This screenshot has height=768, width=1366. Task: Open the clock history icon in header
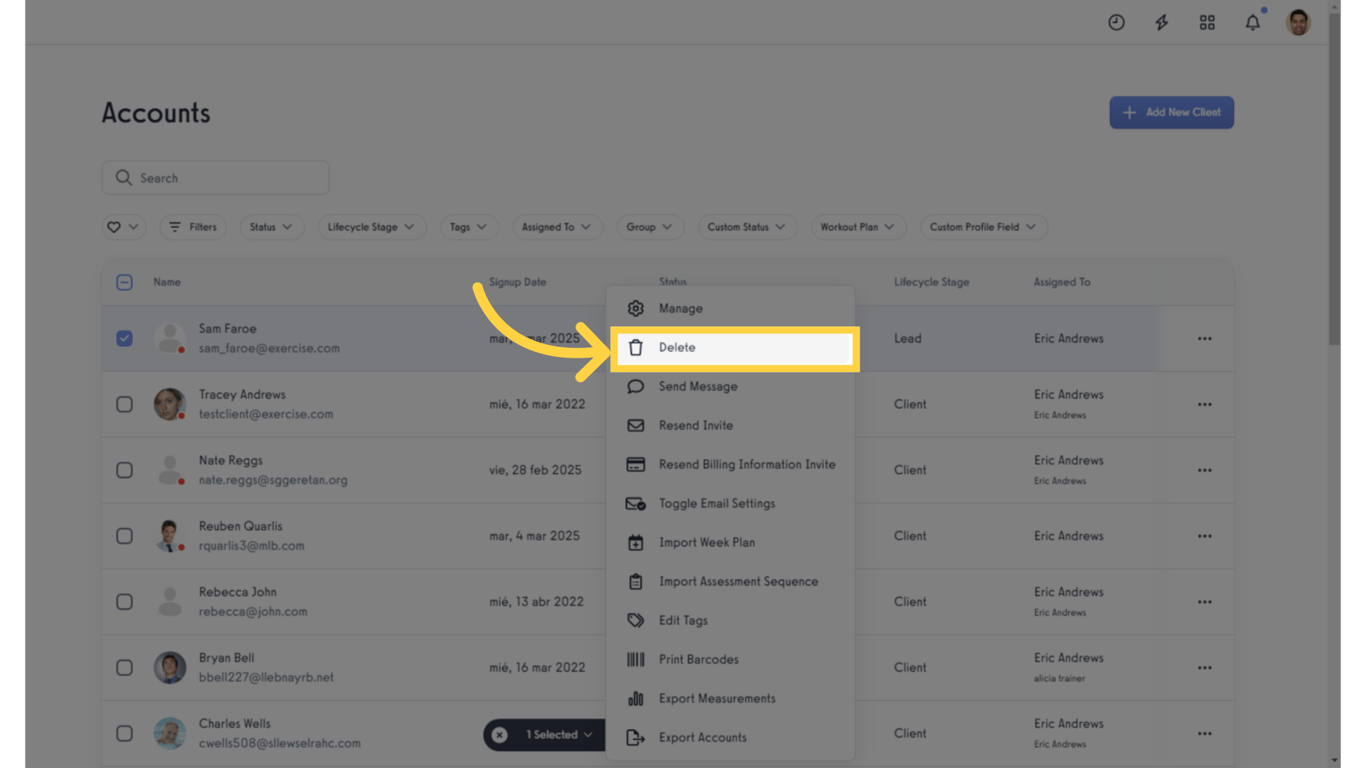coord(1116,22)
